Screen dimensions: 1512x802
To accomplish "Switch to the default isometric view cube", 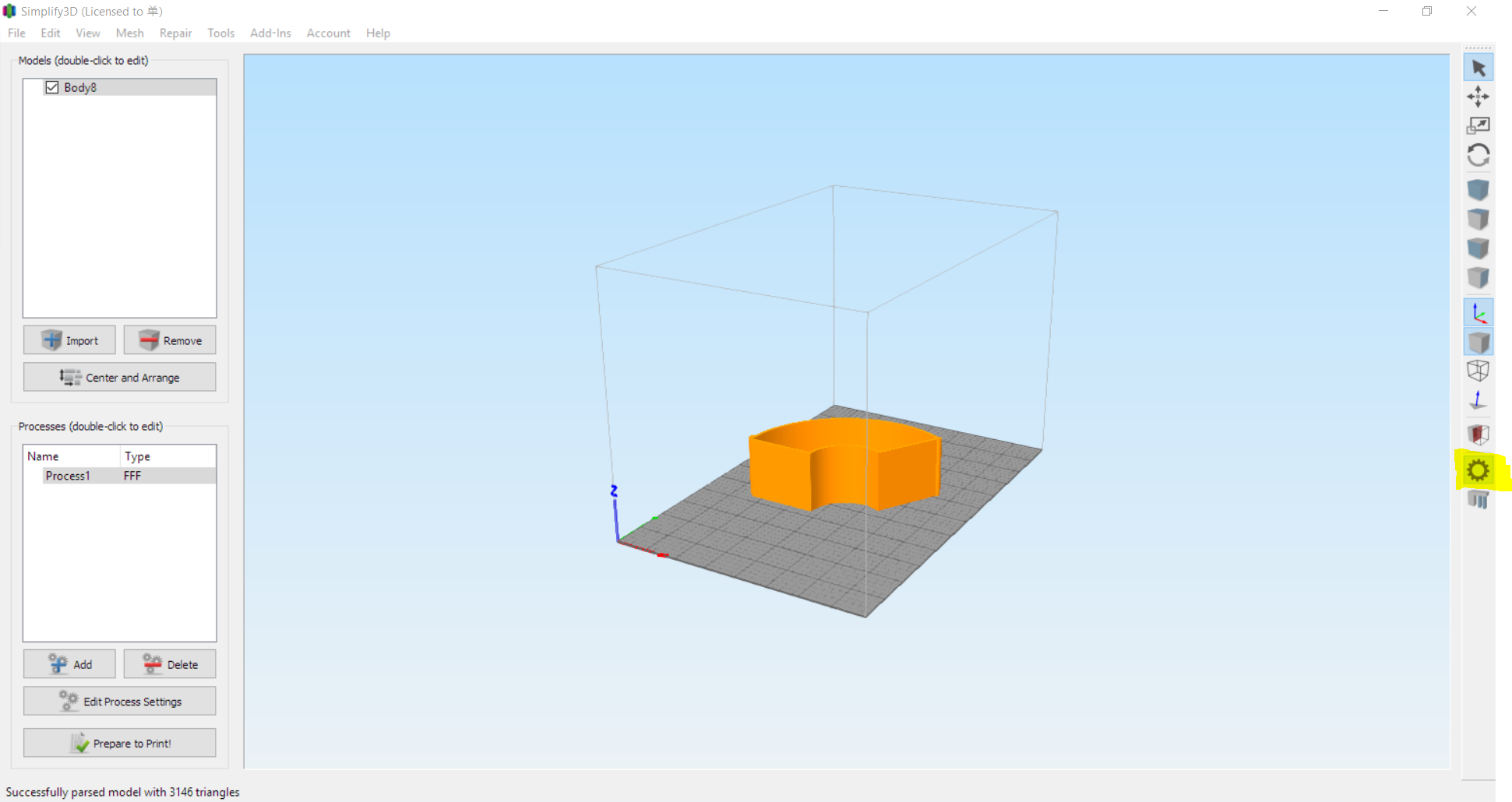I will click(x=1478, y=190).
